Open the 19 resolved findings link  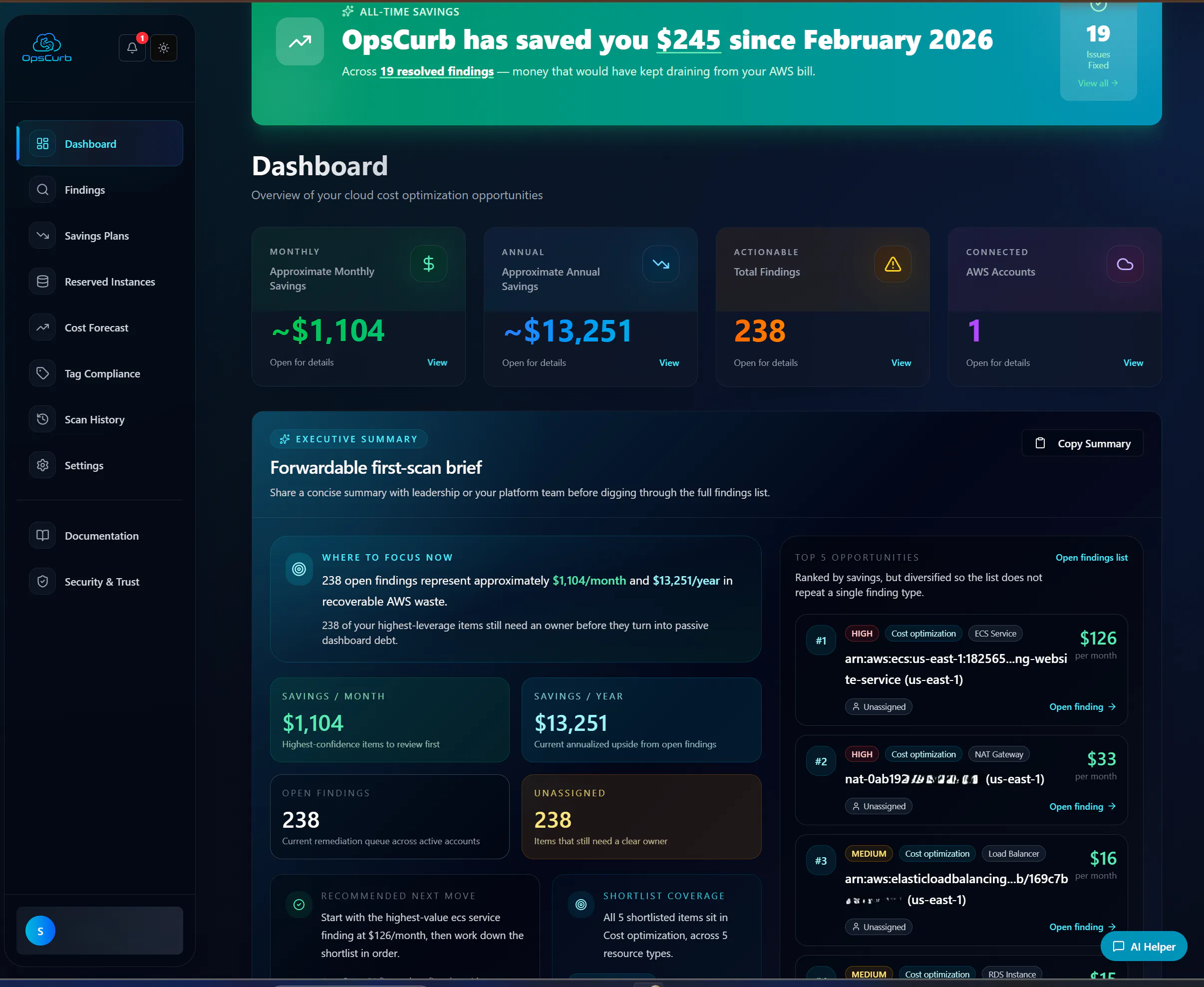point(437,71)
